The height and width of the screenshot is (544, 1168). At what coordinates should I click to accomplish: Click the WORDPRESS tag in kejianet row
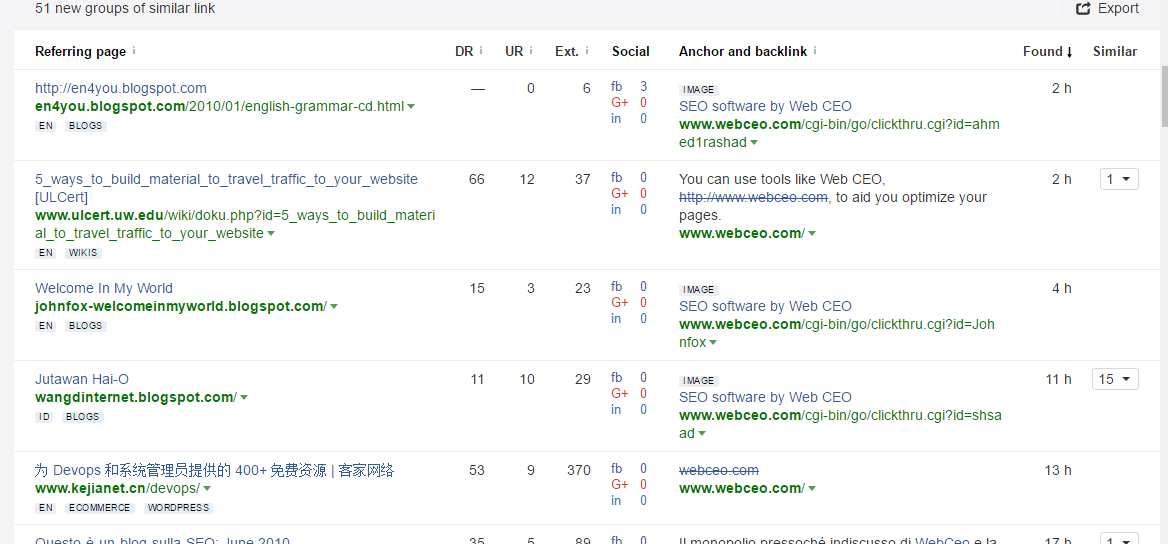click(x=178, y=507)
